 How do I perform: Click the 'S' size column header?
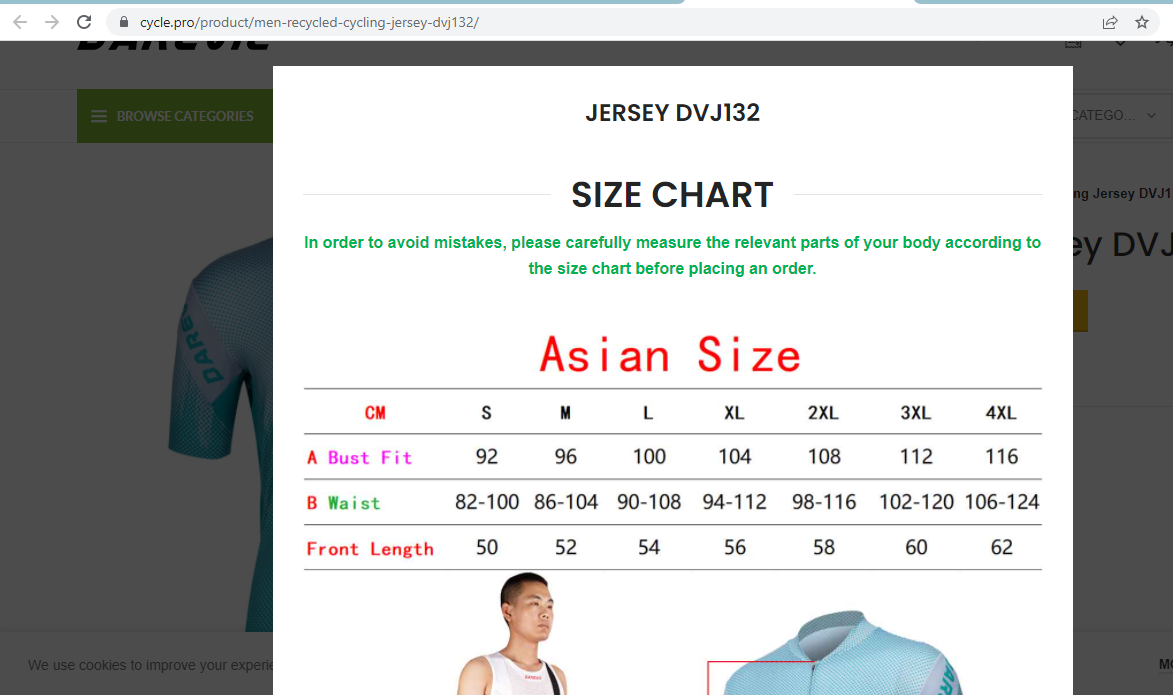coord(486,413)
